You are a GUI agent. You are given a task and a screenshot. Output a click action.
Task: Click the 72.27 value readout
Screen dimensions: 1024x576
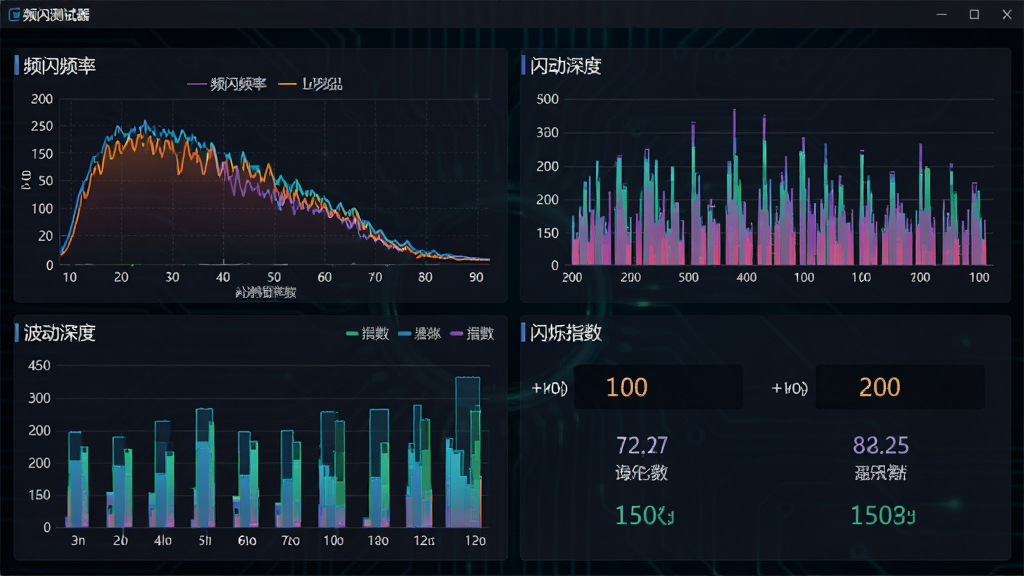(642, 445)
